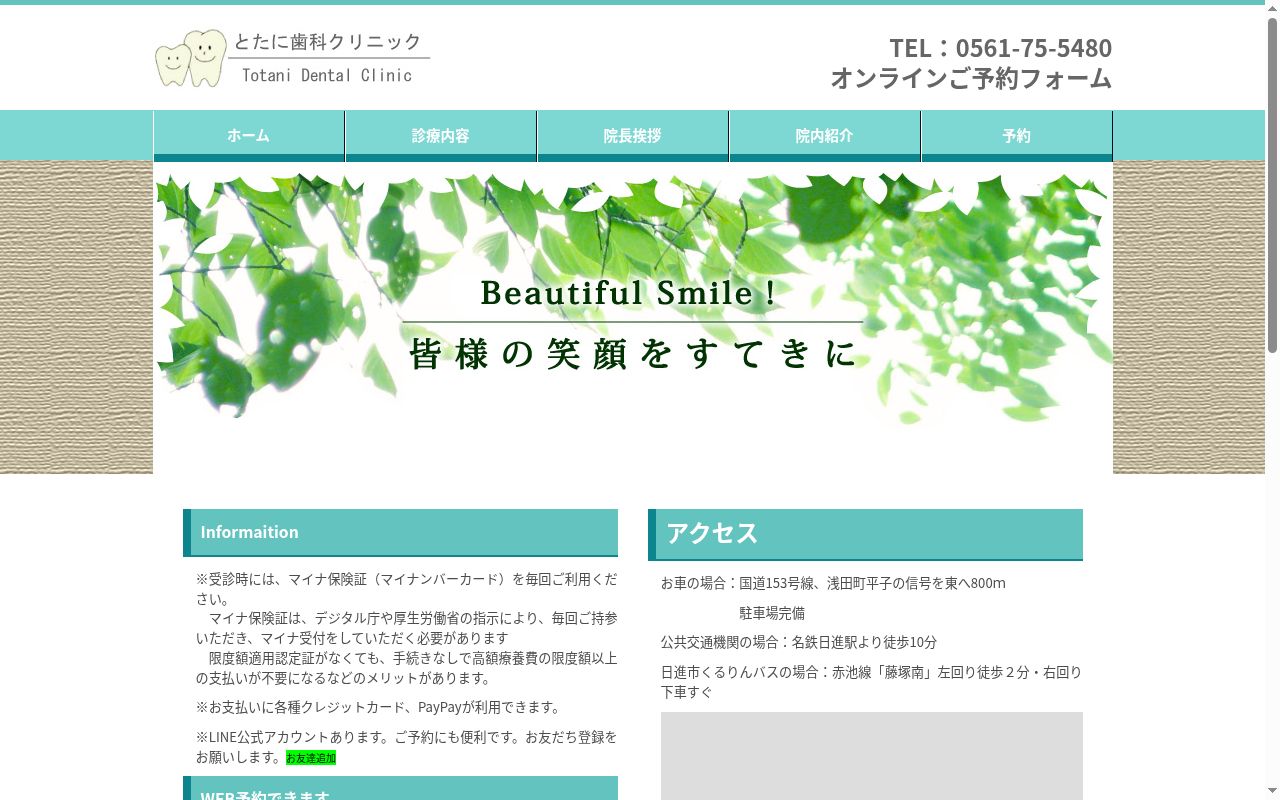Click the line 公共交通機関の場合：名鉄日進駅より徒歩10分
Image resolution: width=1280 pixels, height=800 pixels.
pos(799,642)
